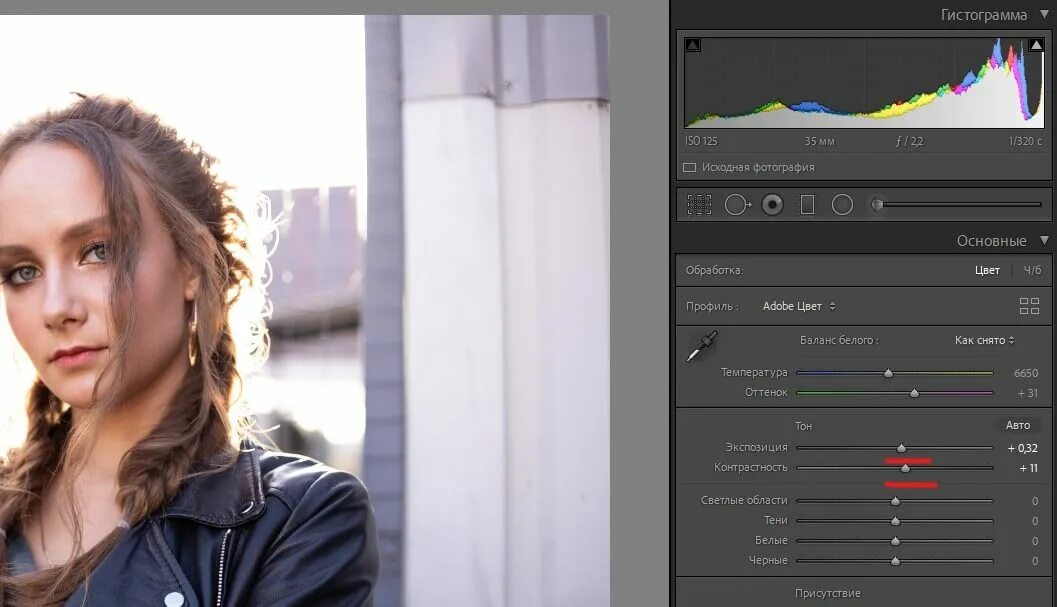Click the Баланс белого label

pos(839,341)
